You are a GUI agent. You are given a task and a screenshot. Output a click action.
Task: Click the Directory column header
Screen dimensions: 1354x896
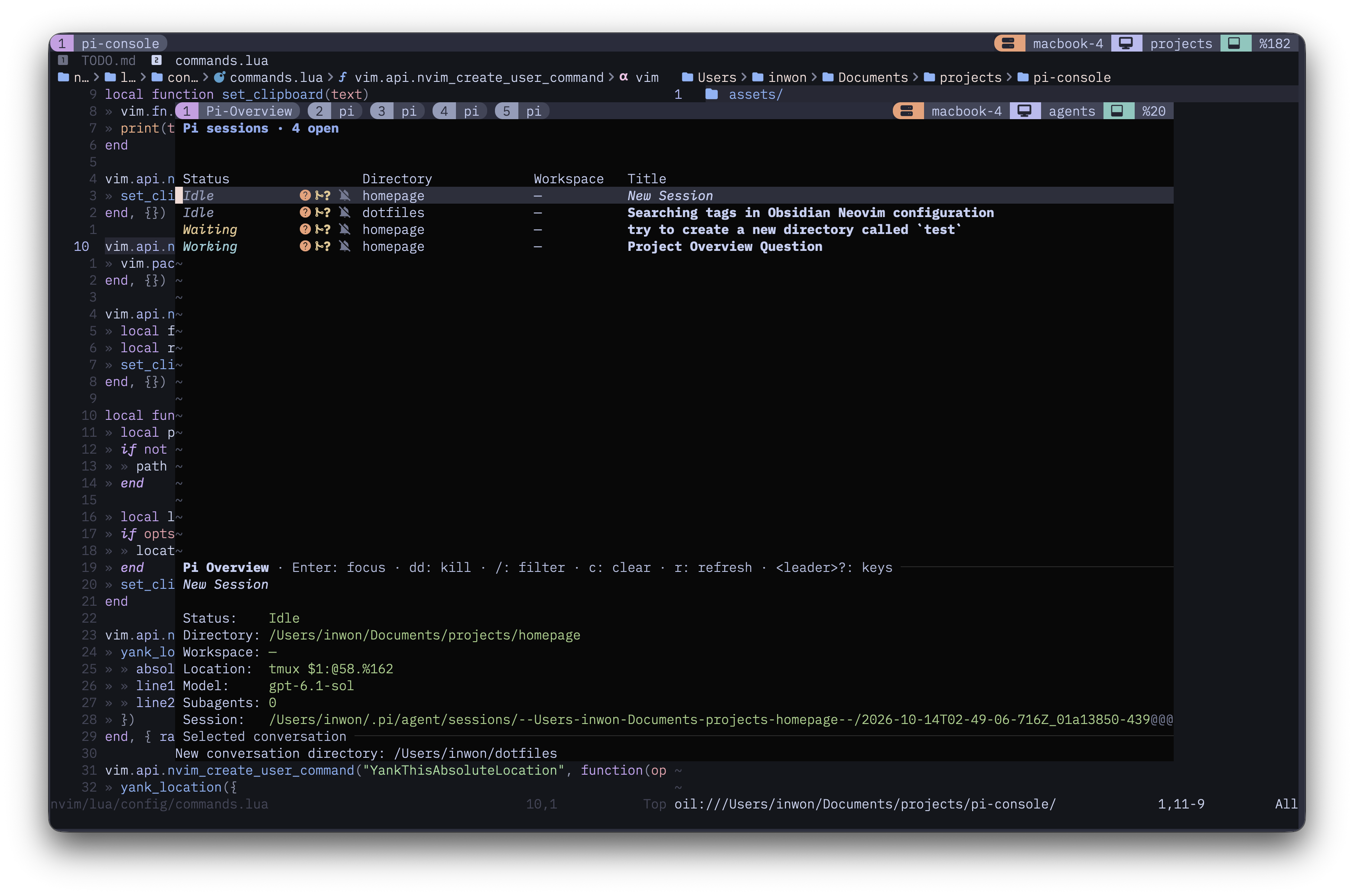pyautogui.click(x=397, y=179)
